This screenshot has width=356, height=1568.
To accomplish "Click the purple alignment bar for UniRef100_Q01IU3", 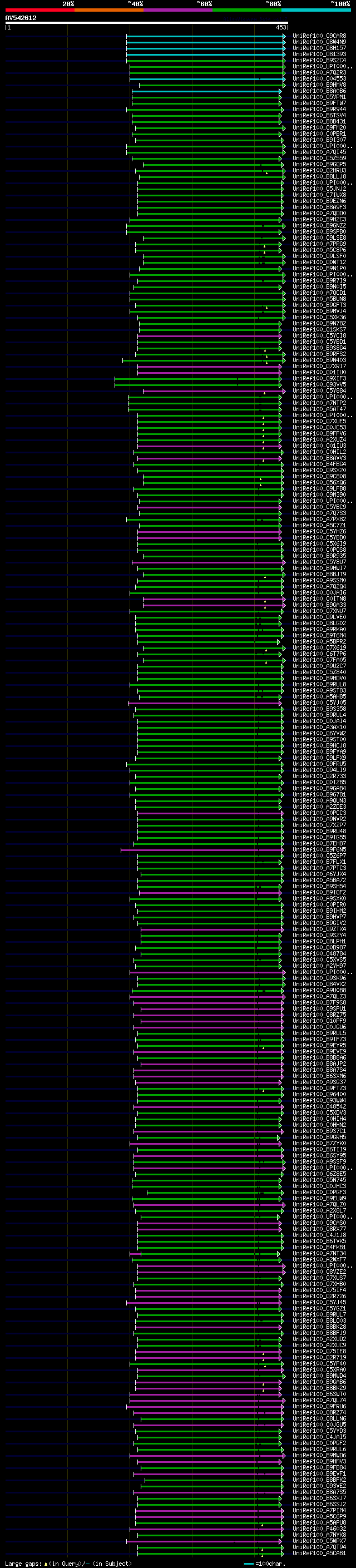I will pos(210,446).
